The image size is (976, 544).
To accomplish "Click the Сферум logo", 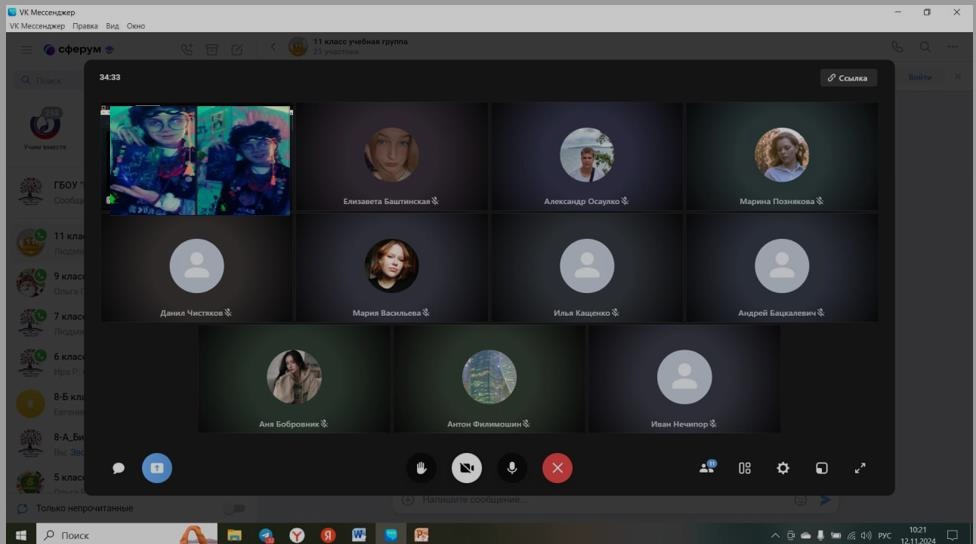I will (78, 49).
